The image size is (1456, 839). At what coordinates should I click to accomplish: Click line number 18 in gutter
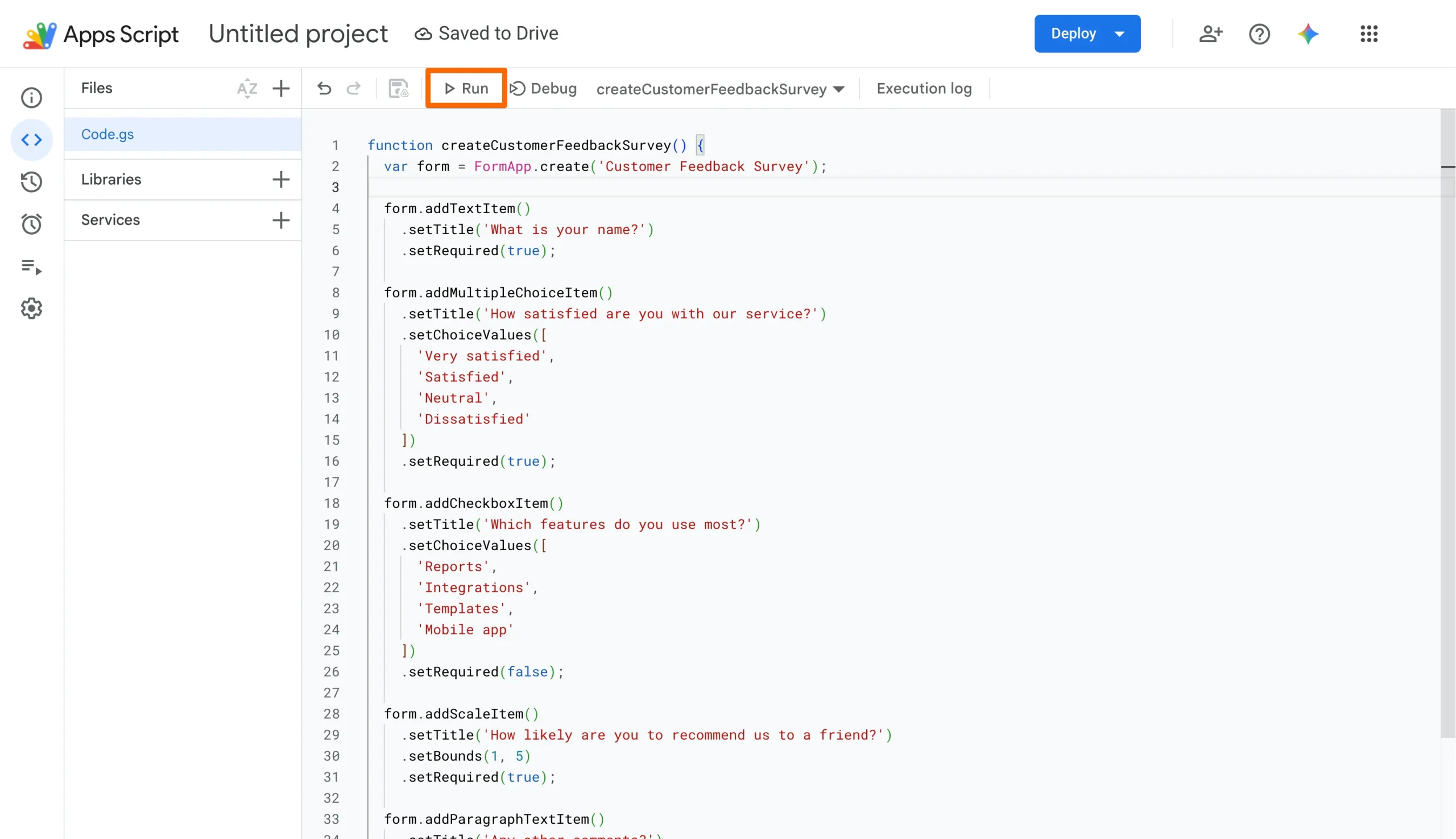click(332, 503)
